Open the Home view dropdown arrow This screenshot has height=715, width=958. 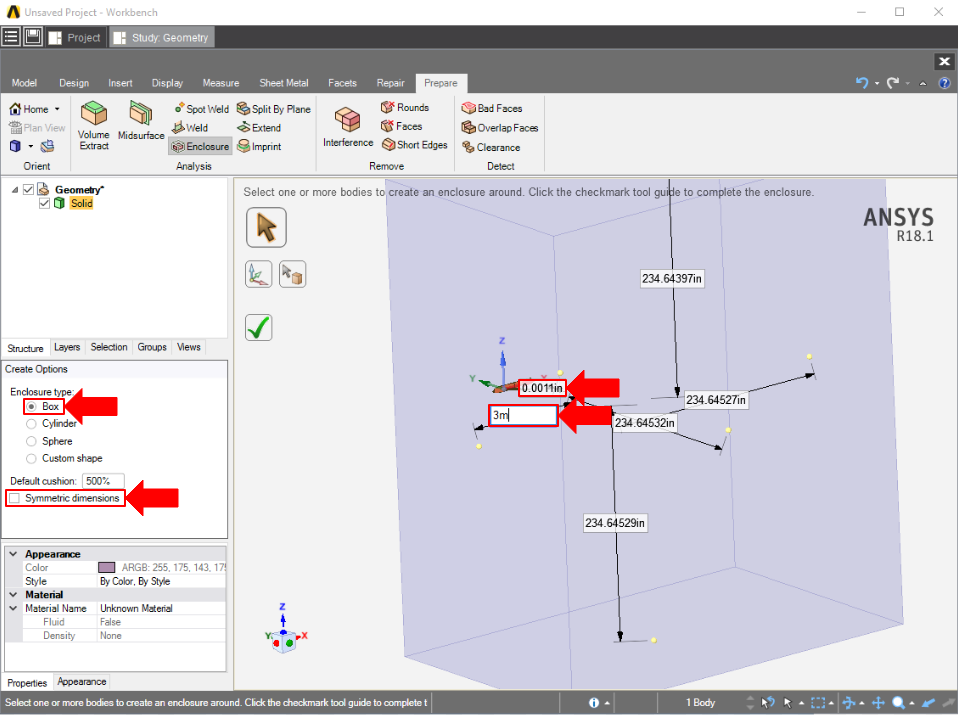(57, 109)
